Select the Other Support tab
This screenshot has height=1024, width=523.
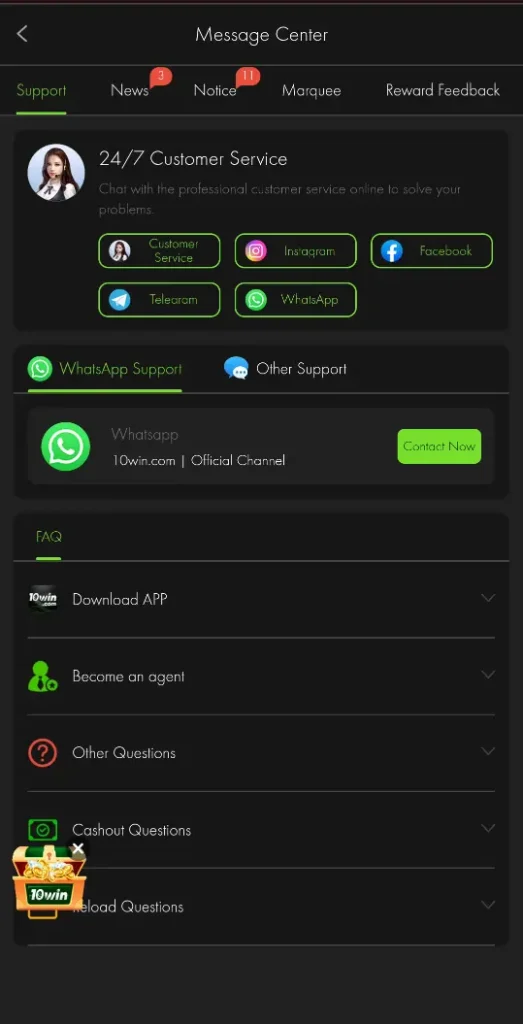coord(285,368)
